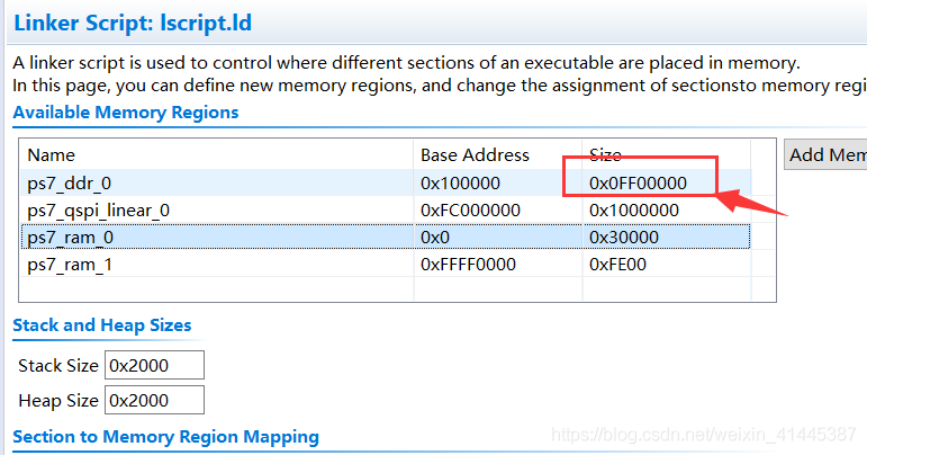Click the Stack and Heap Sizes heading
The height and width of the screenshot is (464, 936).
tap(102, 325)
